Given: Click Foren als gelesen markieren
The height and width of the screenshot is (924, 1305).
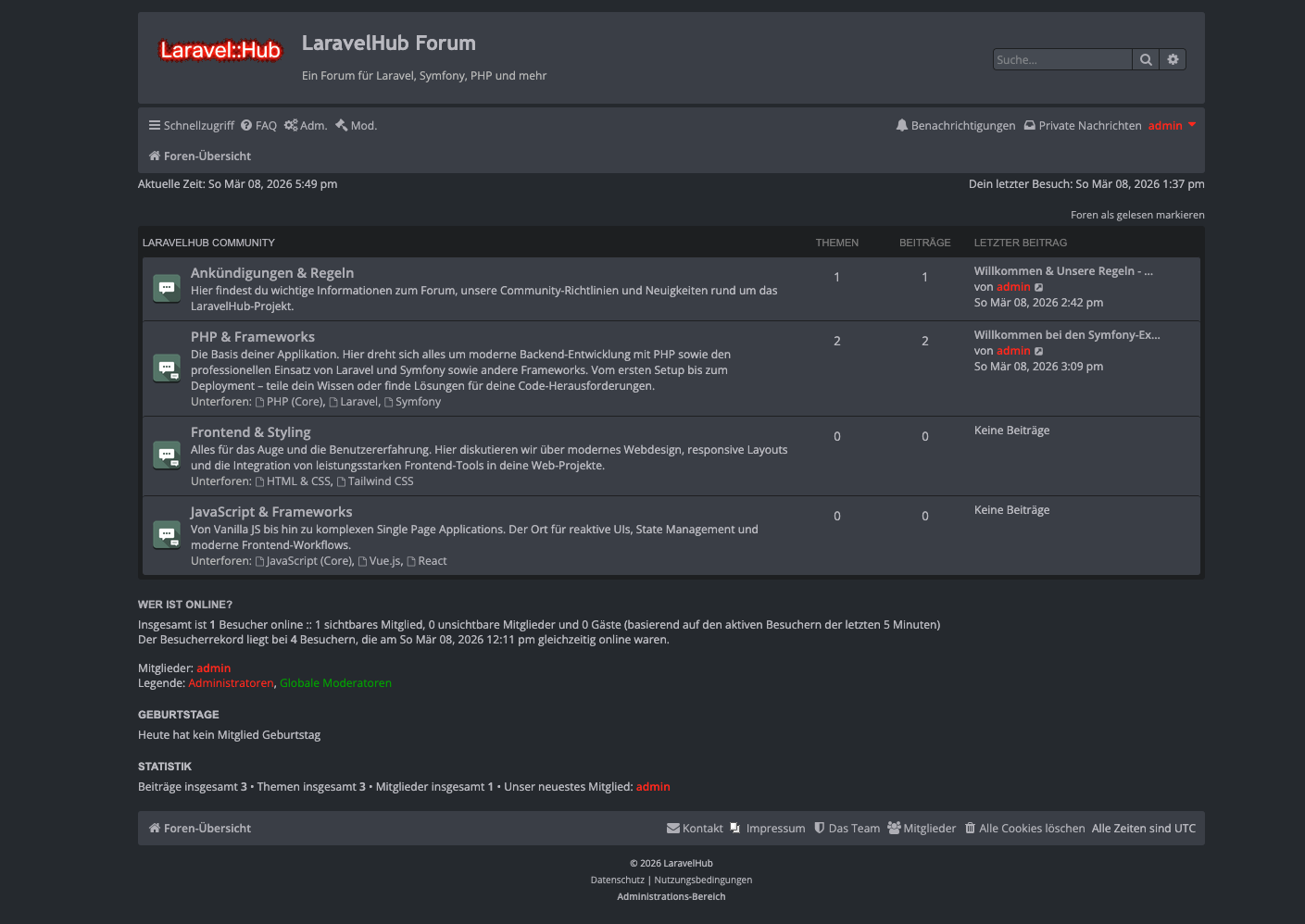Looking at the screenshot, I should point(1137,214).
